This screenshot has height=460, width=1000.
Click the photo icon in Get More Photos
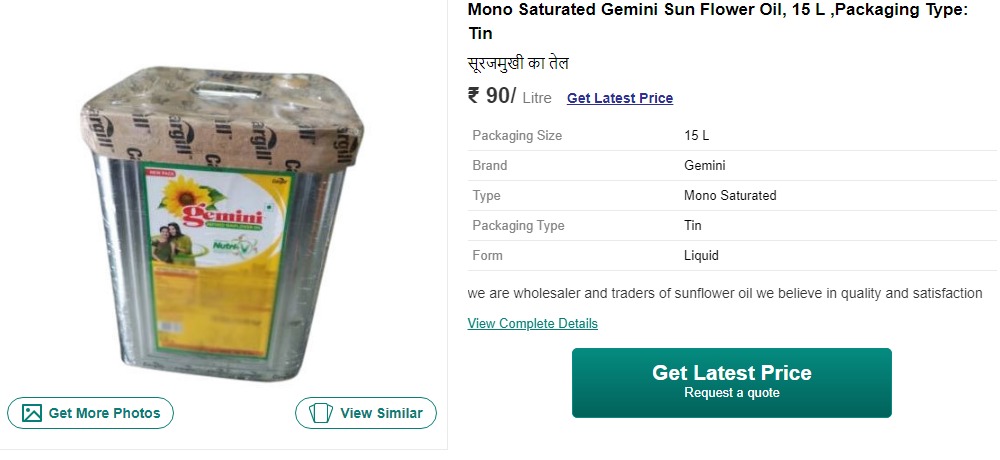coord(32,413)
